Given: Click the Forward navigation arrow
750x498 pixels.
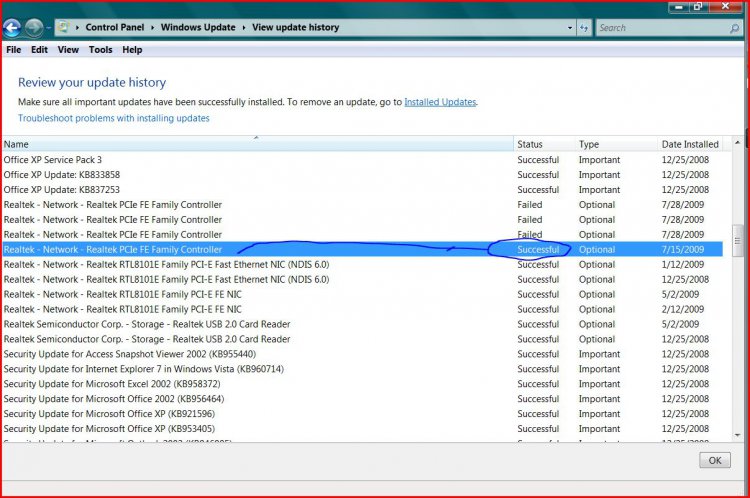Looking at the screenshot, I should [x=34, y=28].
